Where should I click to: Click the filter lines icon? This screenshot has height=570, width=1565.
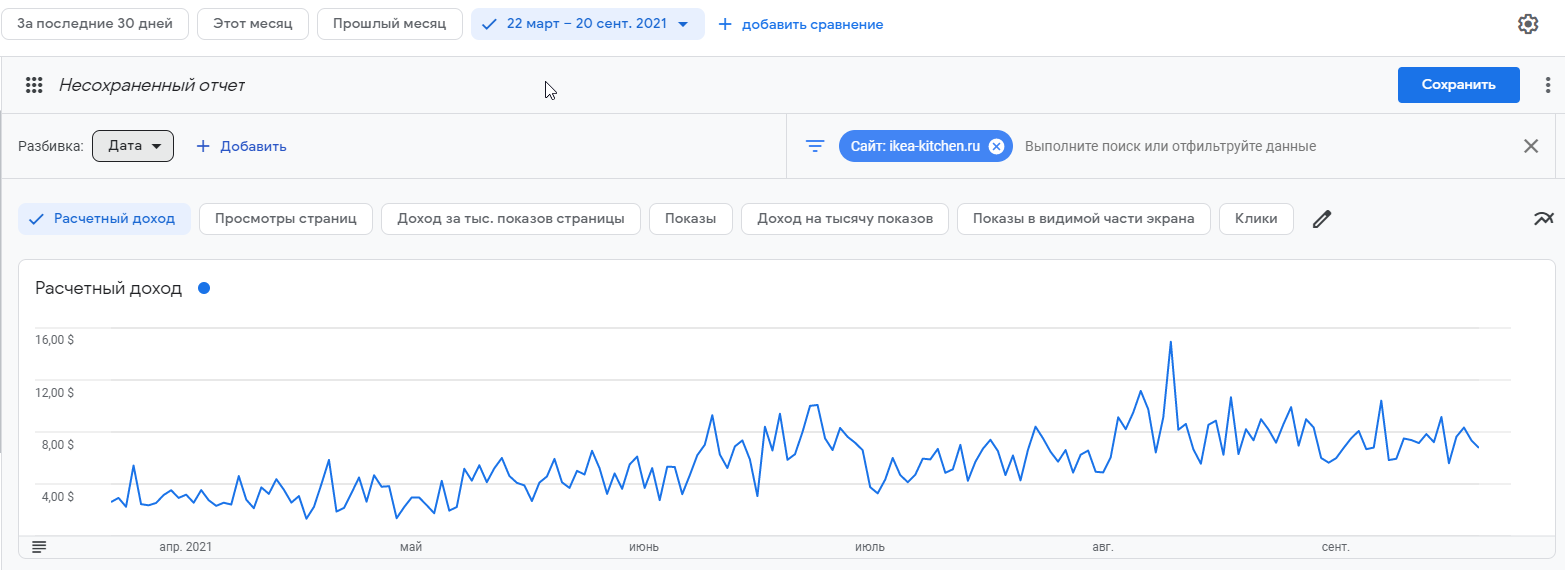pyautogui.click(x=815, y=146)
